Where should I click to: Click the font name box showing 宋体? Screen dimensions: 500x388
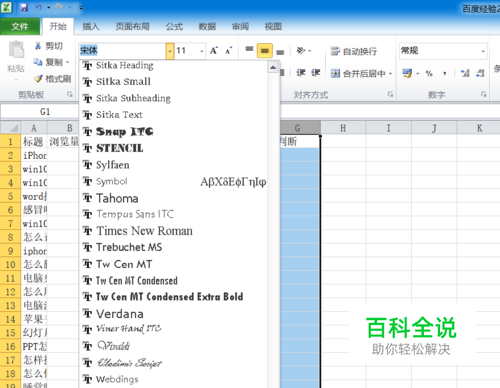pyautogui.click(x=122, y=51)
